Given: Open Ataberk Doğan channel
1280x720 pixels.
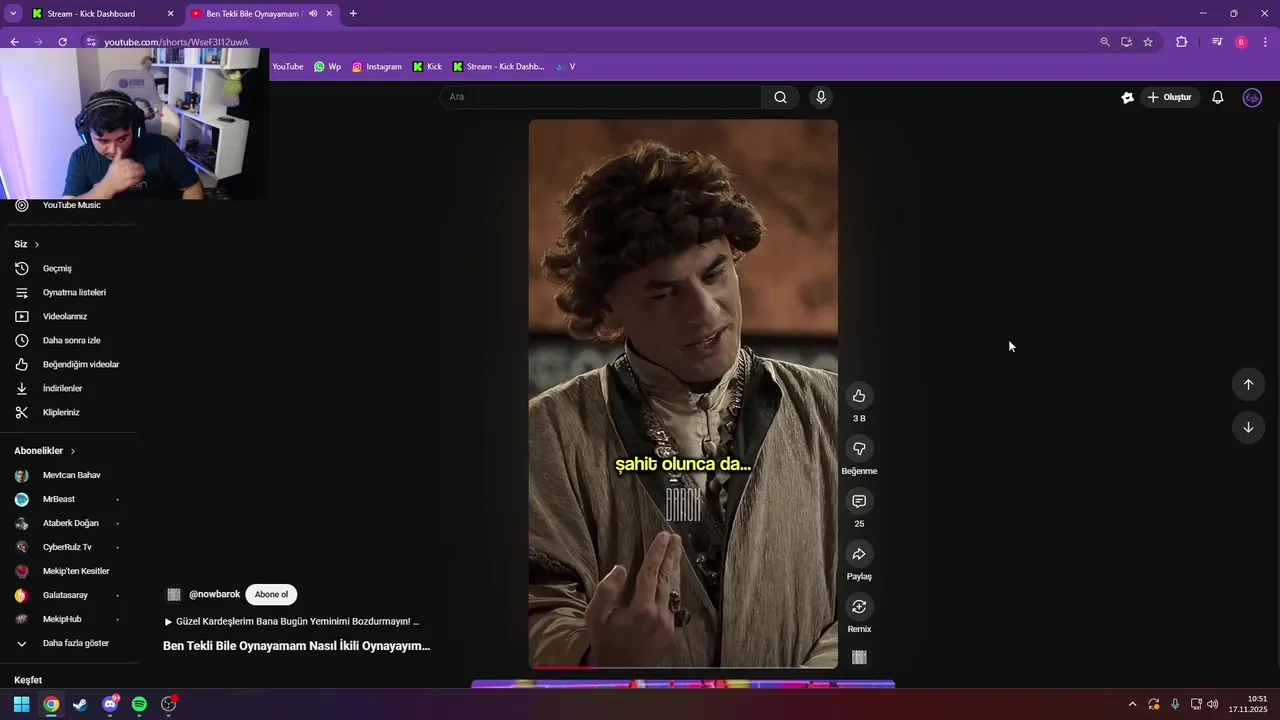Looking at the screenshot, I should click(x=68, y=523).
